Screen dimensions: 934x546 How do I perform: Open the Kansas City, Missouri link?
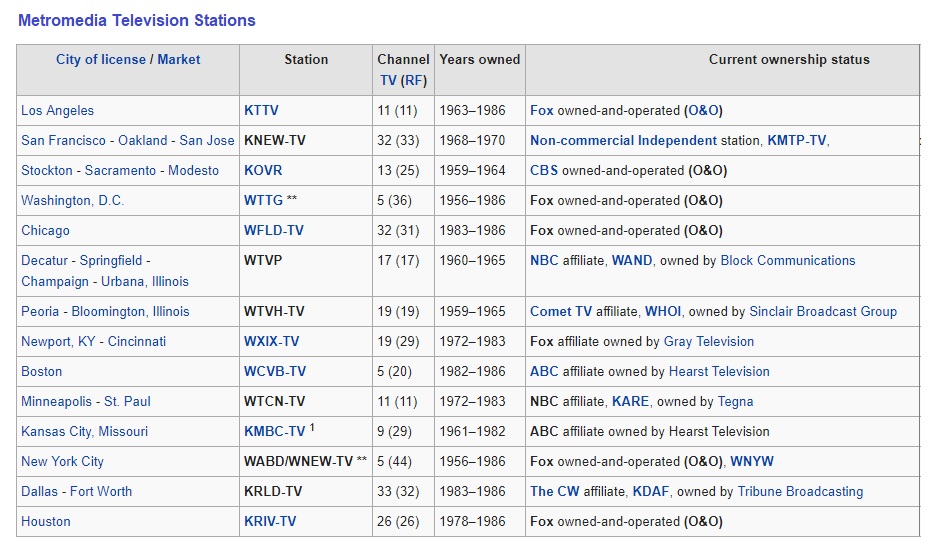pyautogui.click(x=84, y=432)
